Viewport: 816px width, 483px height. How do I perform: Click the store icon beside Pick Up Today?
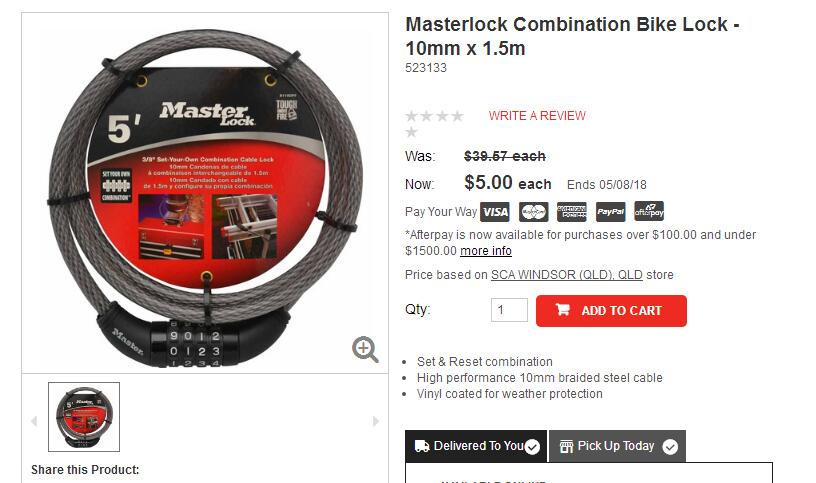566,446
